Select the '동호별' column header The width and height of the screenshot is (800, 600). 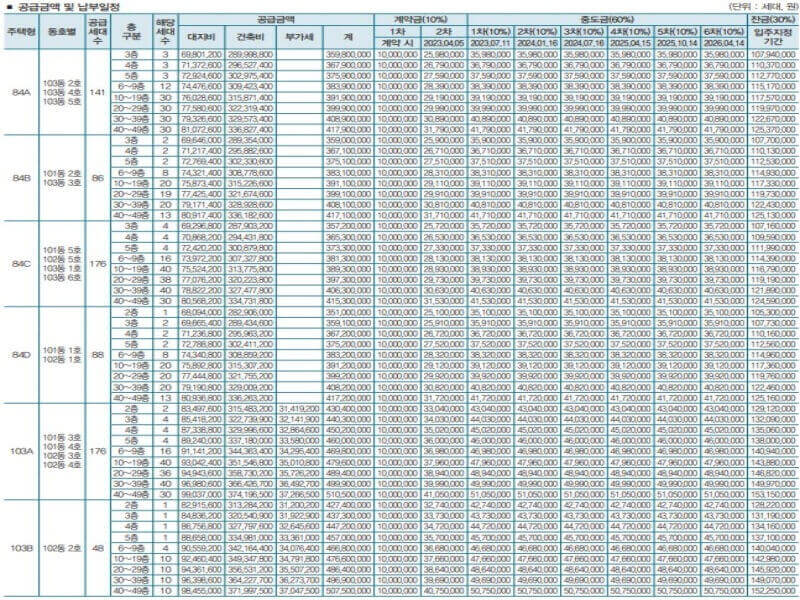62,32
